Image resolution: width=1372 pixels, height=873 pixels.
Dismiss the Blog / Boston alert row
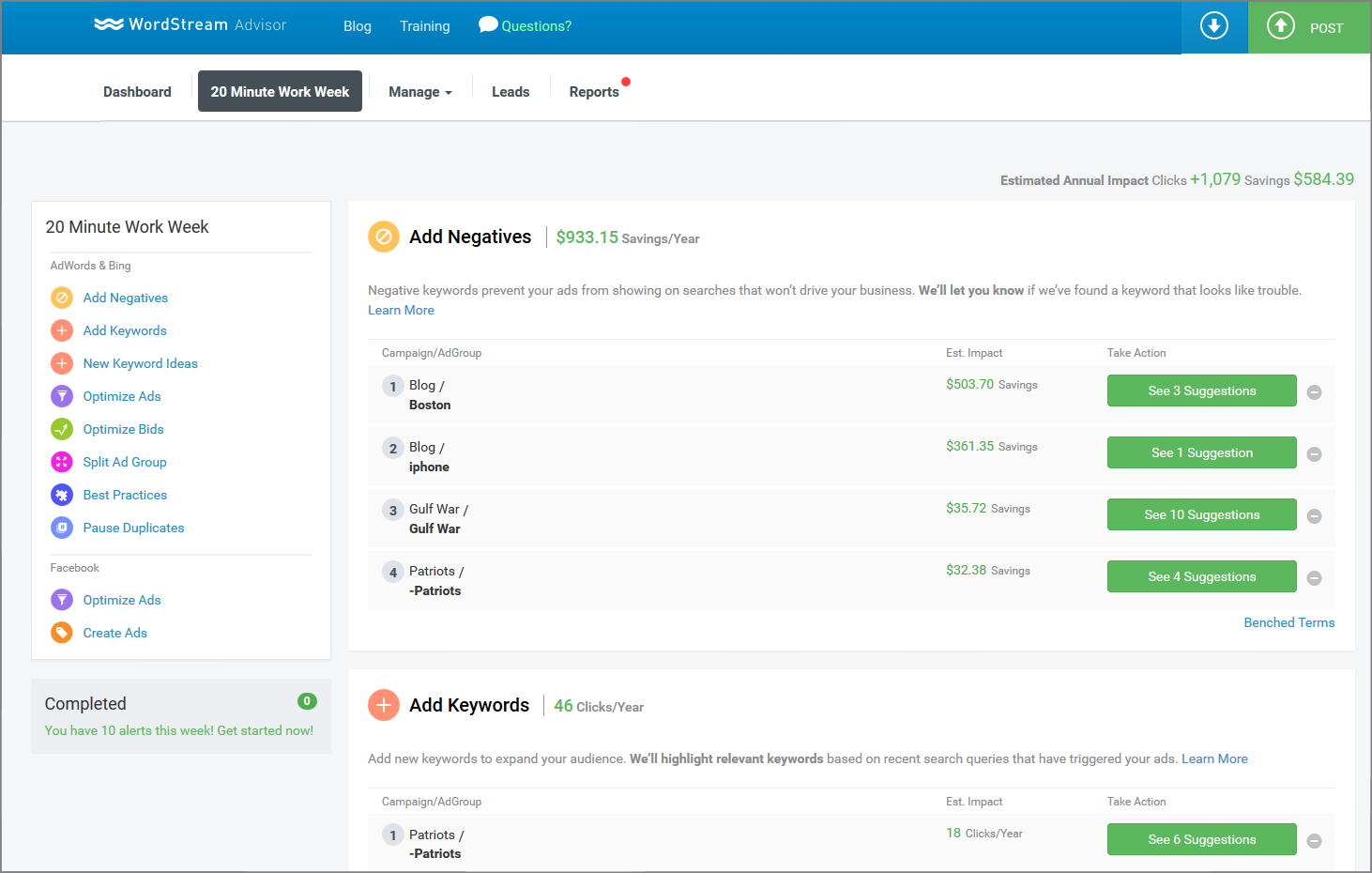point(1315,392)
